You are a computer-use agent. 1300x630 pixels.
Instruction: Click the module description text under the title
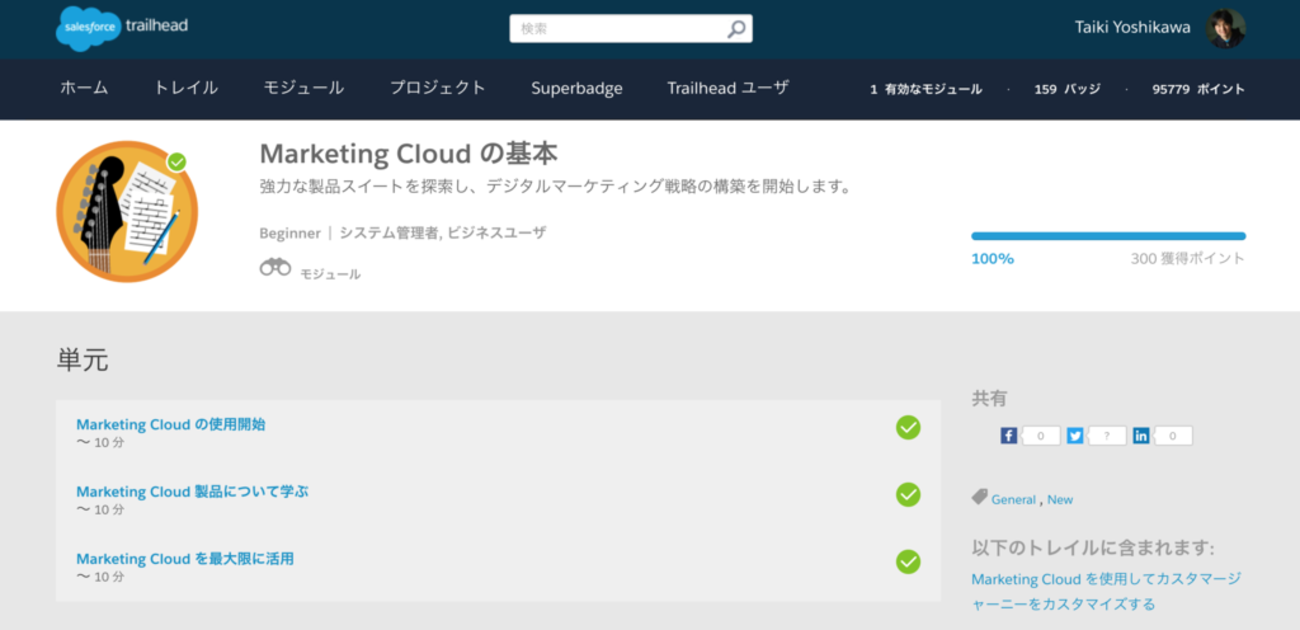point(555,186)
